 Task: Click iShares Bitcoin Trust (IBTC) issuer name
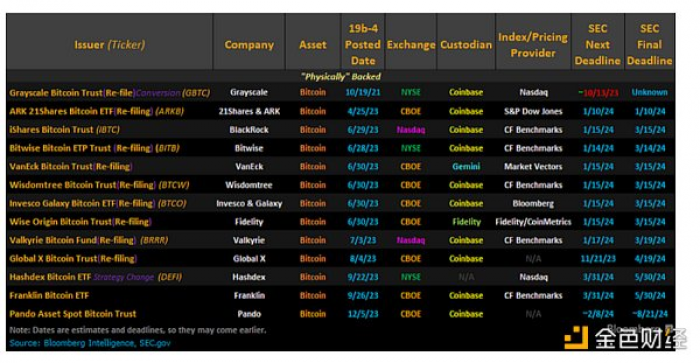coord(64,130)
